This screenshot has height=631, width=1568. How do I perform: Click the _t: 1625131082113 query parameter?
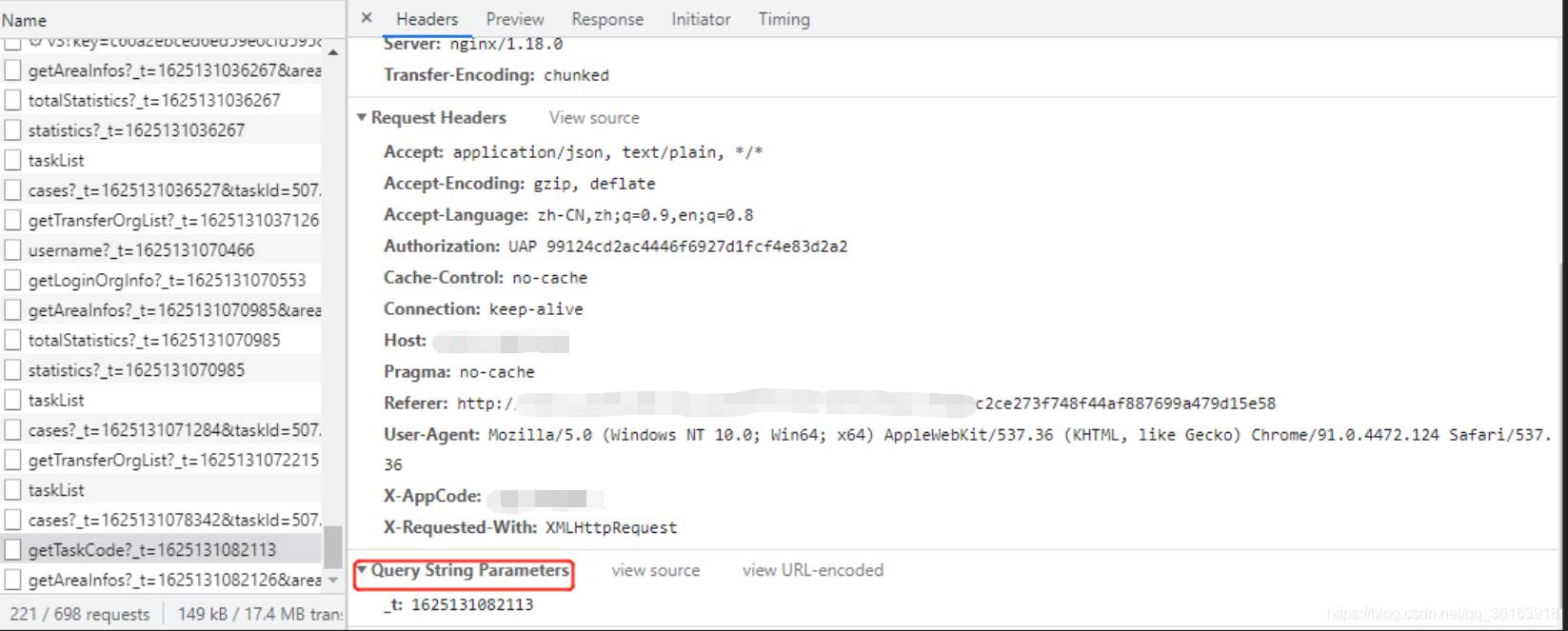pos(459,604)
